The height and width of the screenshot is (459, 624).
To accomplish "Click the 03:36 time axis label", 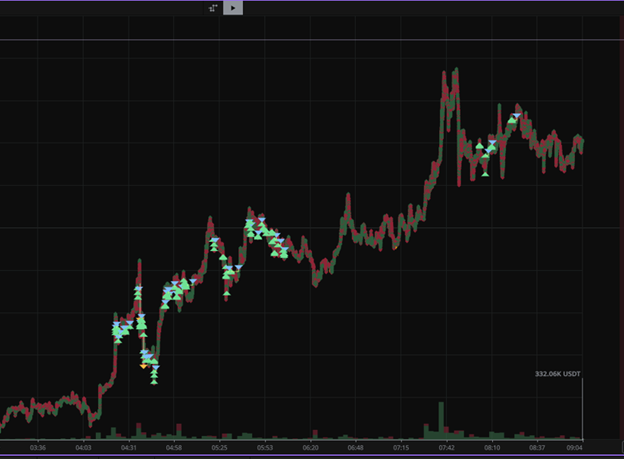I will click(38, 448).
